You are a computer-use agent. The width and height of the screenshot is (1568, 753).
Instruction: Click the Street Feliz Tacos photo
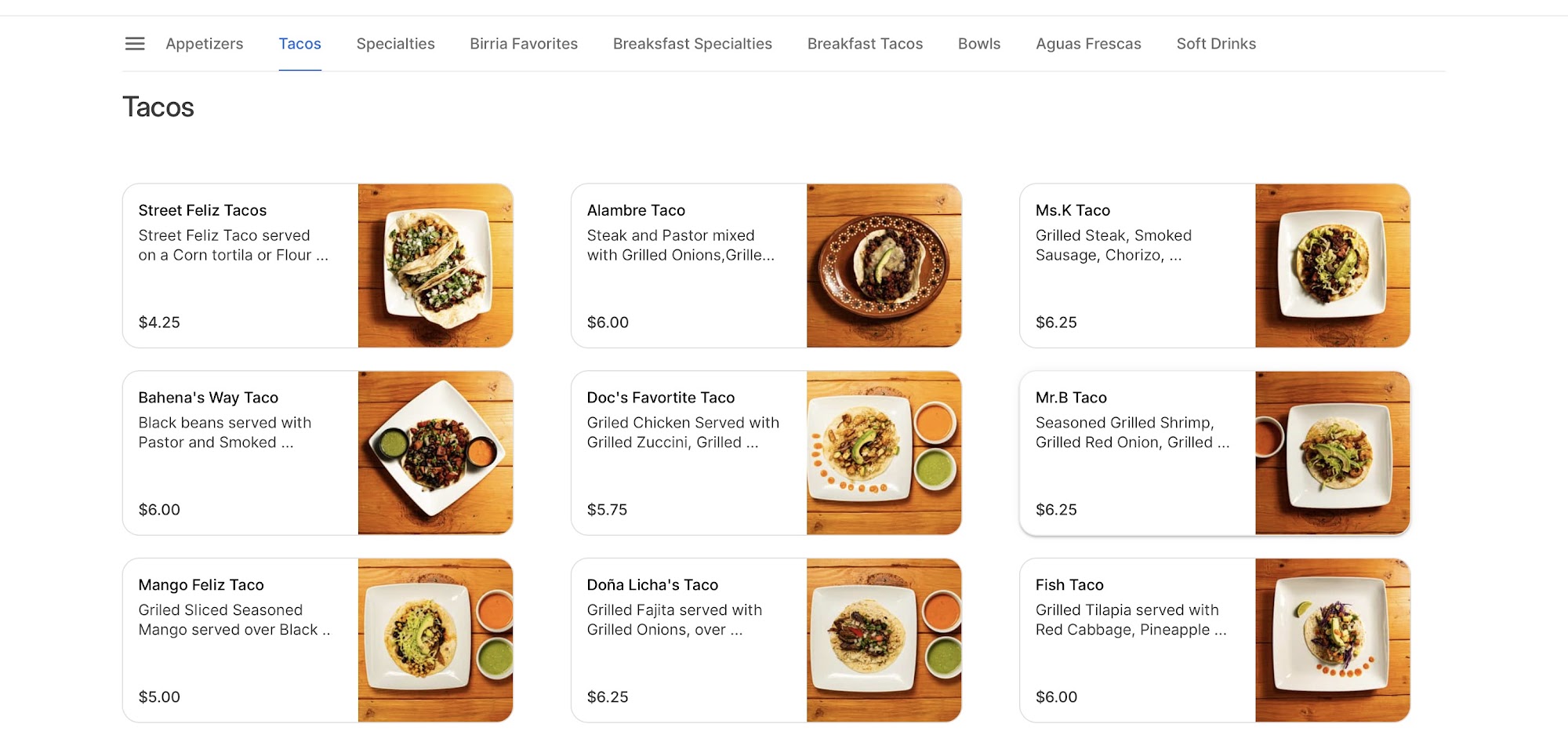point(436,266)
